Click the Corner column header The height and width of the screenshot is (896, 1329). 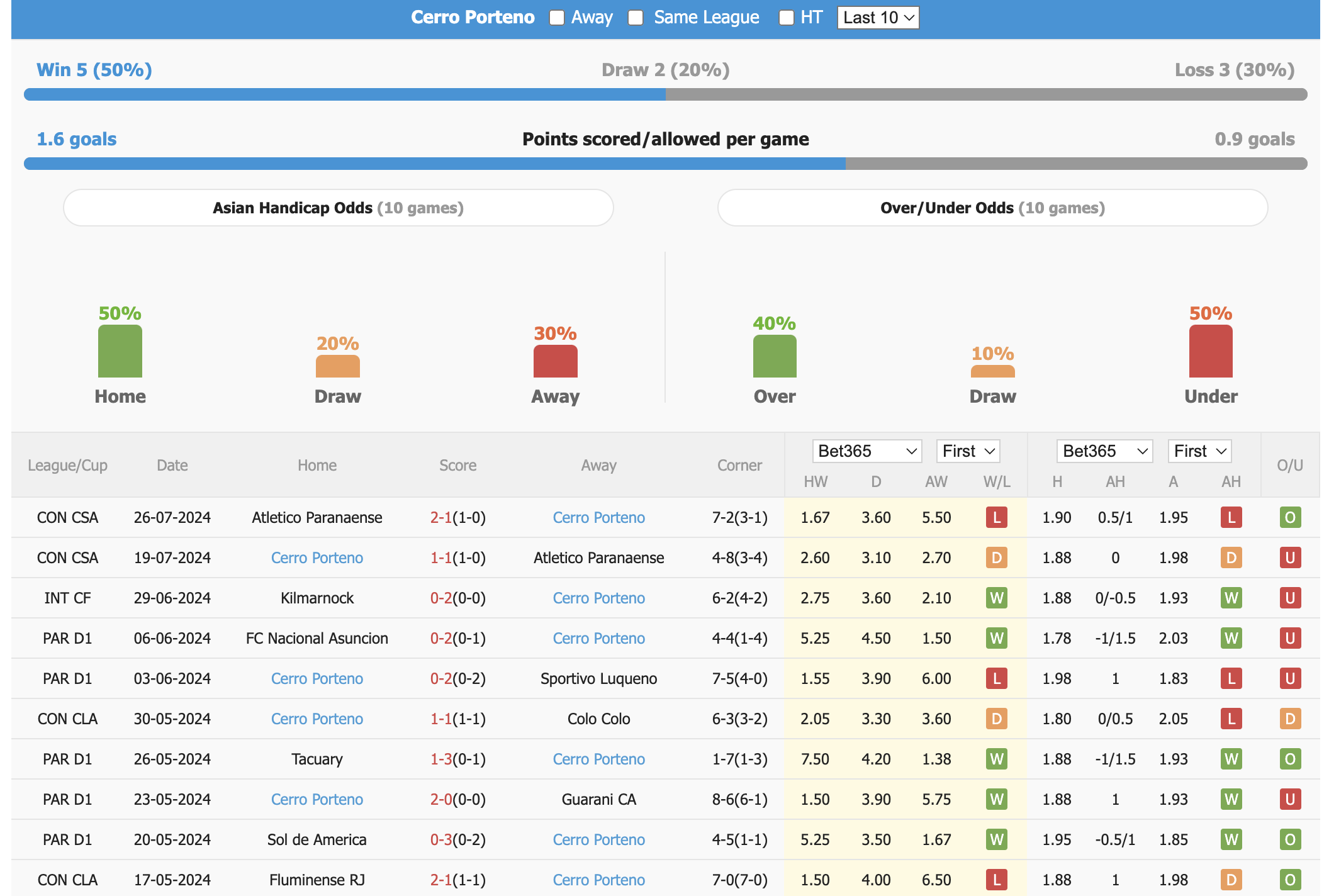coord(739,466)
